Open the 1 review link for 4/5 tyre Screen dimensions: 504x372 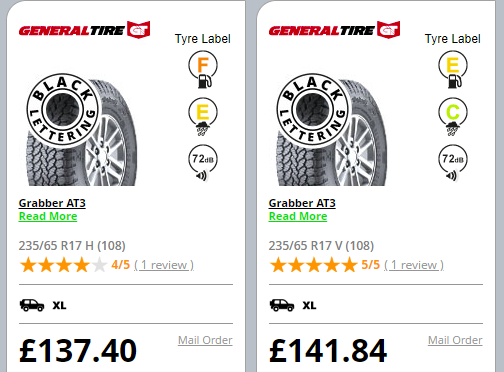[164, 265]
